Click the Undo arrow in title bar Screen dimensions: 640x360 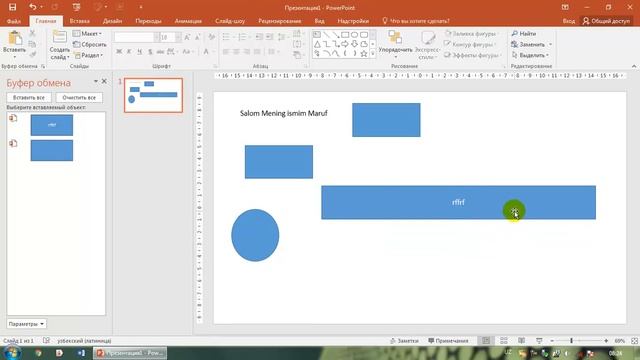pos(32,7)
